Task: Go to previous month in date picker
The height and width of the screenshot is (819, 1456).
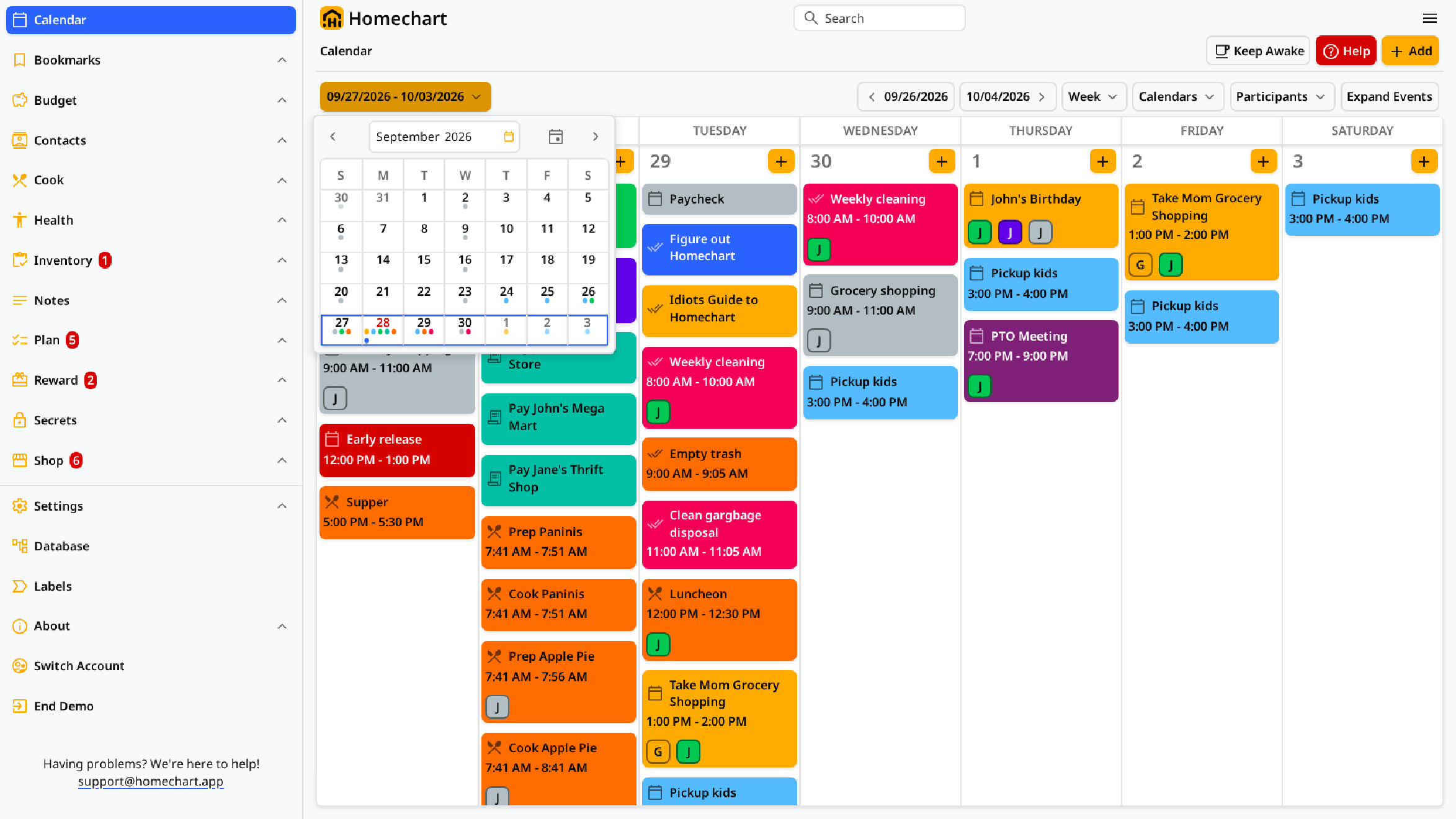Action: coord(333,136)
